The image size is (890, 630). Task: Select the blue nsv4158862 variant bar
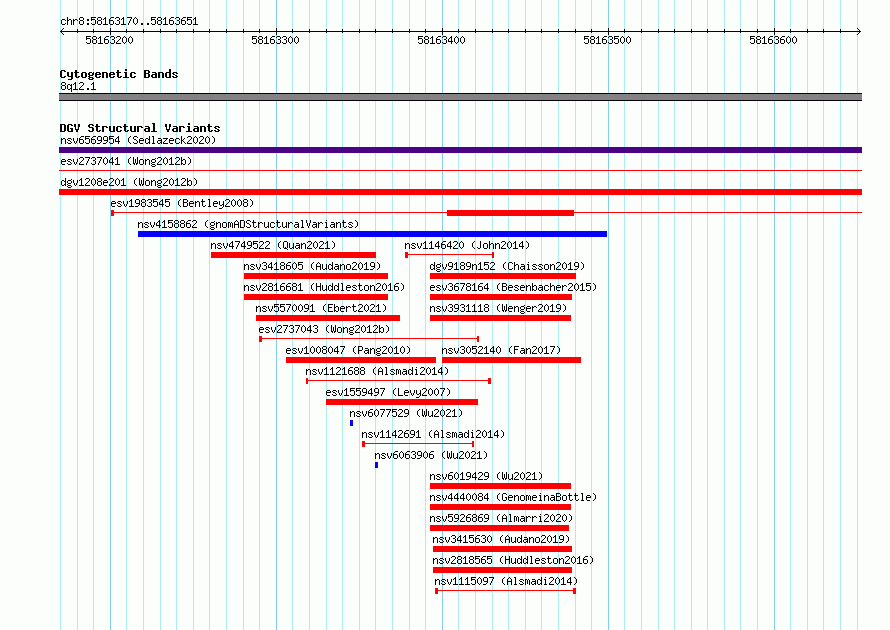(372, 234)
